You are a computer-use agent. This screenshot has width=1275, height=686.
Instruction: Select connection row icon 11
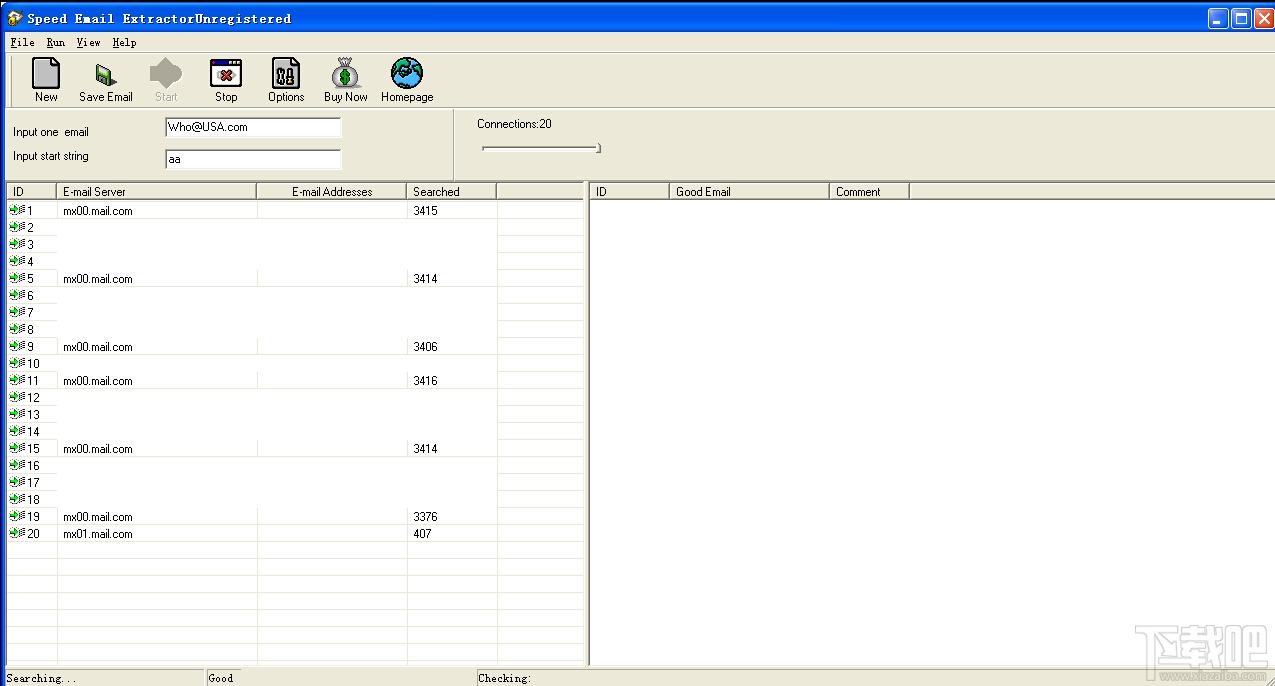pos(17,380)
